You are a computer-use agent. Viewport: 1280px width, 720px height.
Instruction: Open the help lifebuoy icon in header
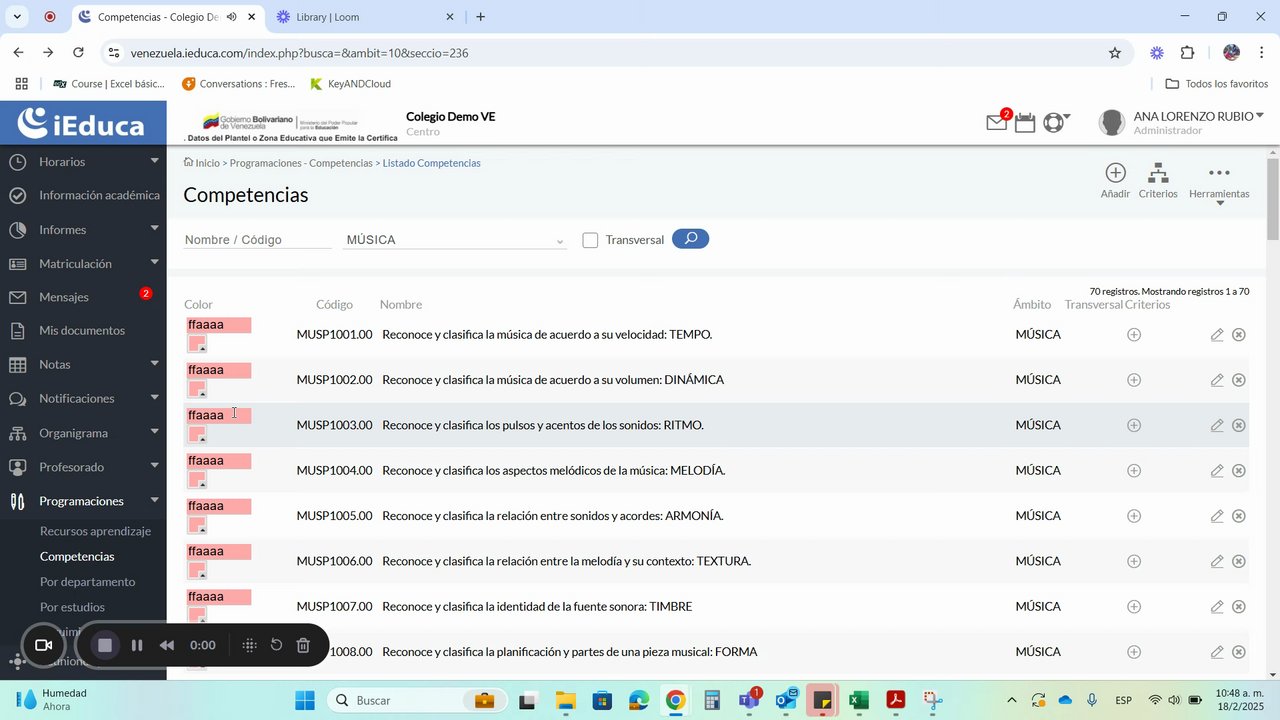(x=1053, y=123)
